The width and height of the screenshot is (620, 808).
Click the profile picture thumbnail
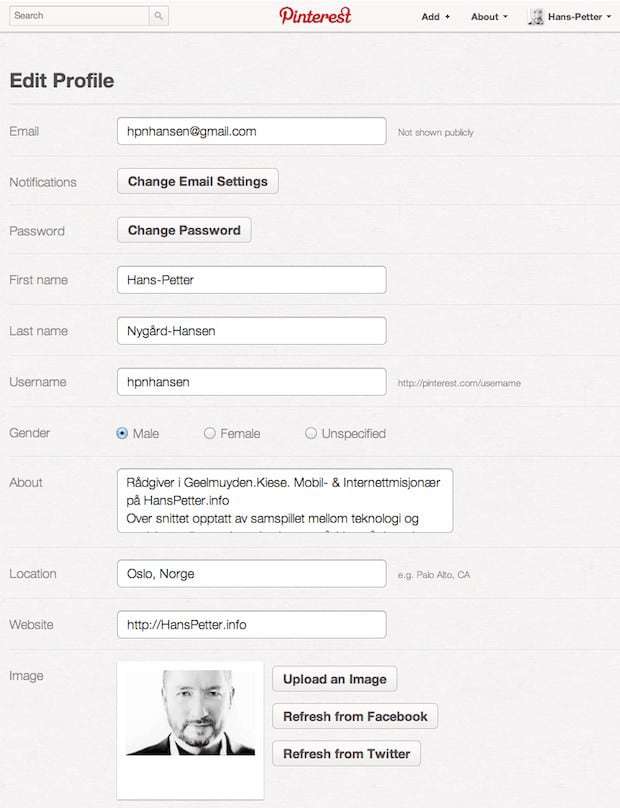(x=190, y=712)
